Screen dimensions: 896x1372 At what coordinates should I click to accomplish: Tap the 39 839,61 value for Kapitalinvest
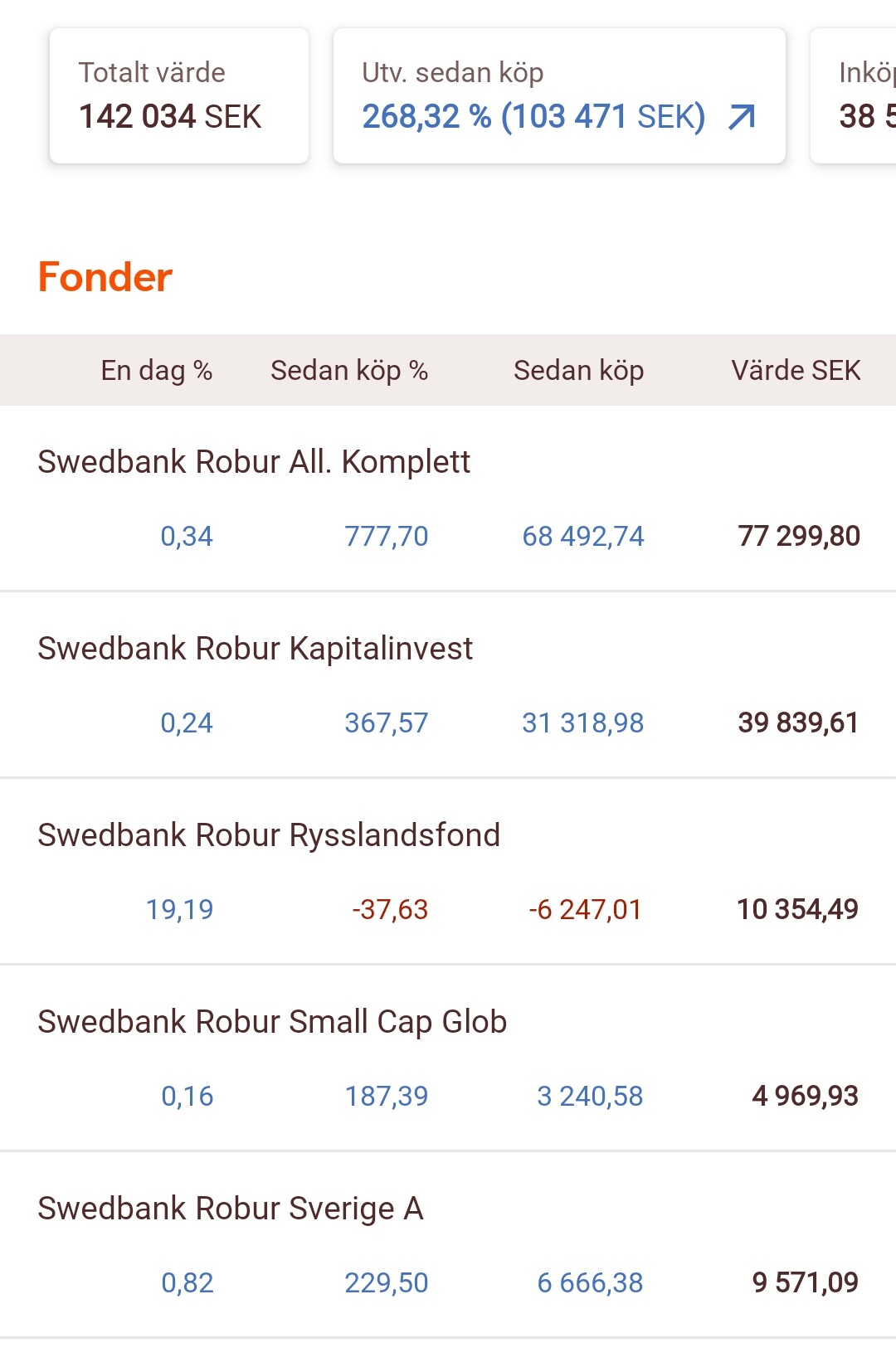797,723
